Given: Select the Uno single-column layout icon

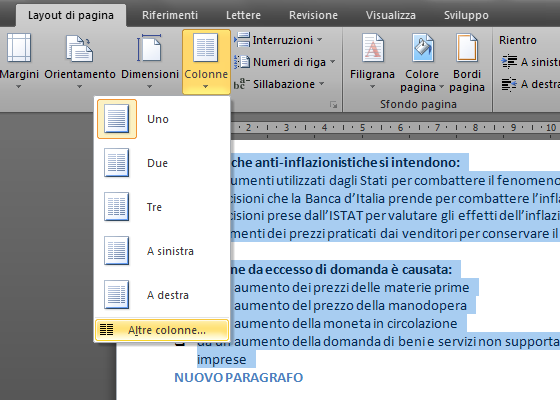Looking at the screenshot, I should pos(117,119).
